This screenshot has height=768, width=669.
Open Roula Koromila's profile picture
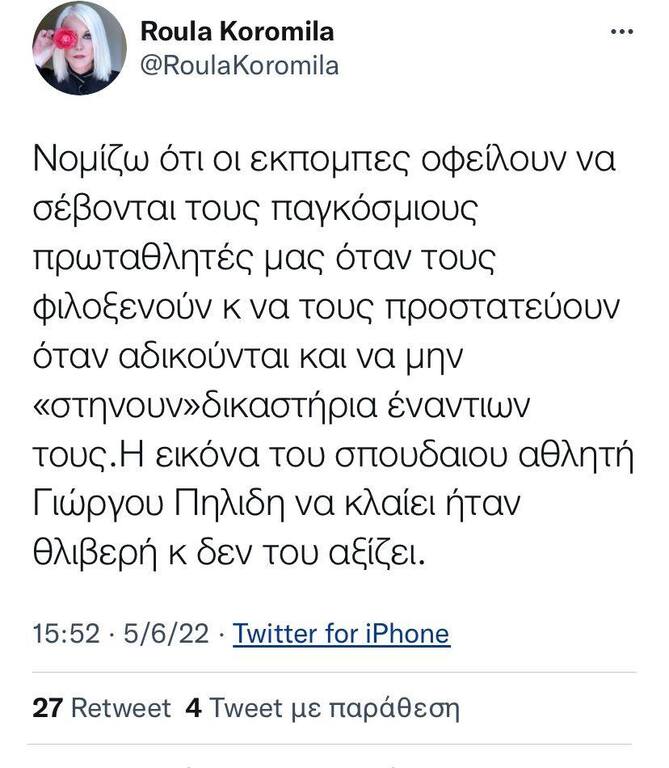pyautogui.click(x=79, y=48)
